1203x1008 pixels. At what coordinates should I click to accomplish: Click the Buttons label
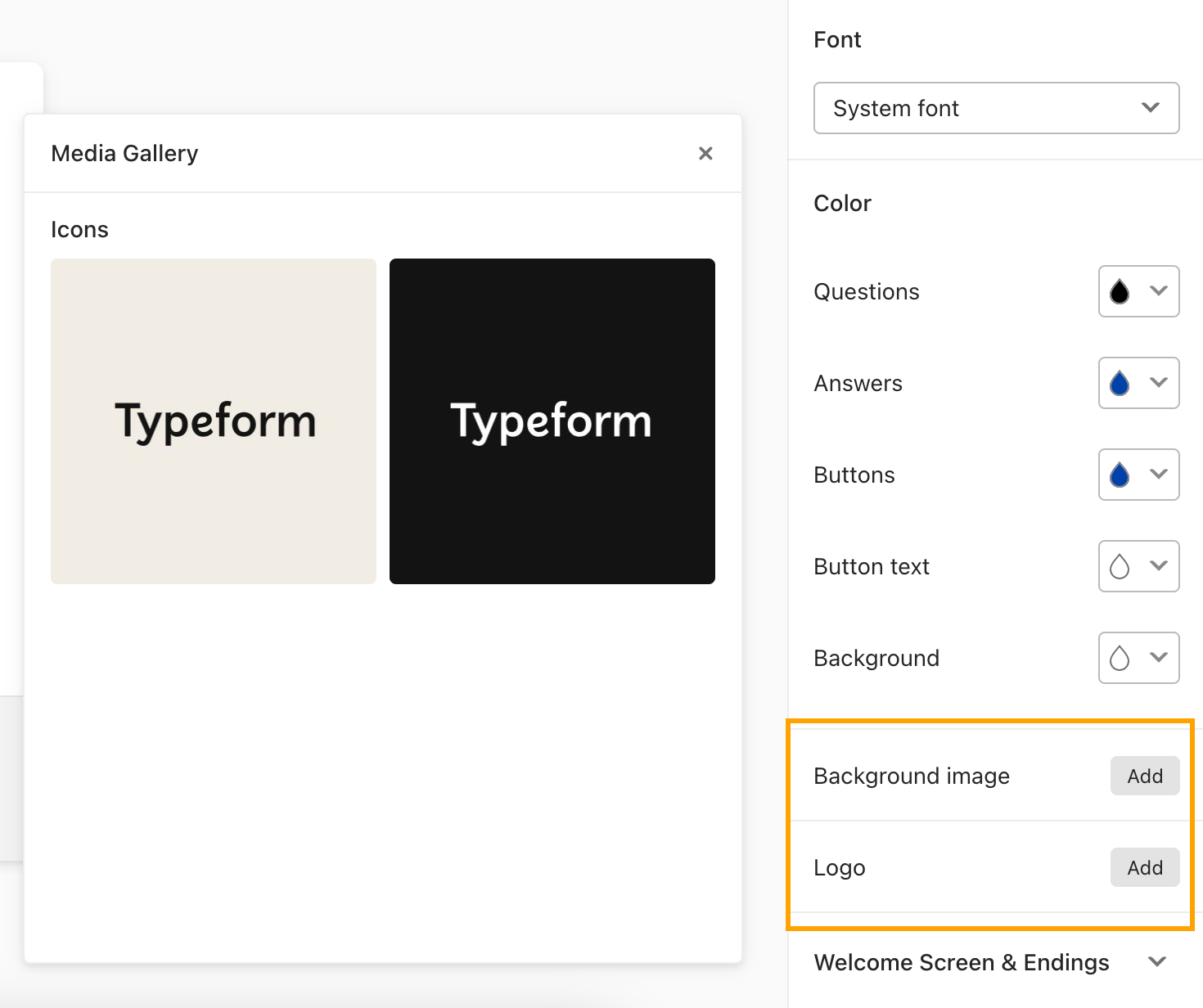(x=854, y=475)
